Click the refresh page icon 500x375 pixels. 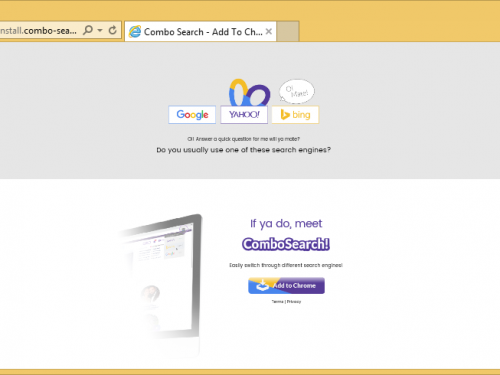[113, 30]
